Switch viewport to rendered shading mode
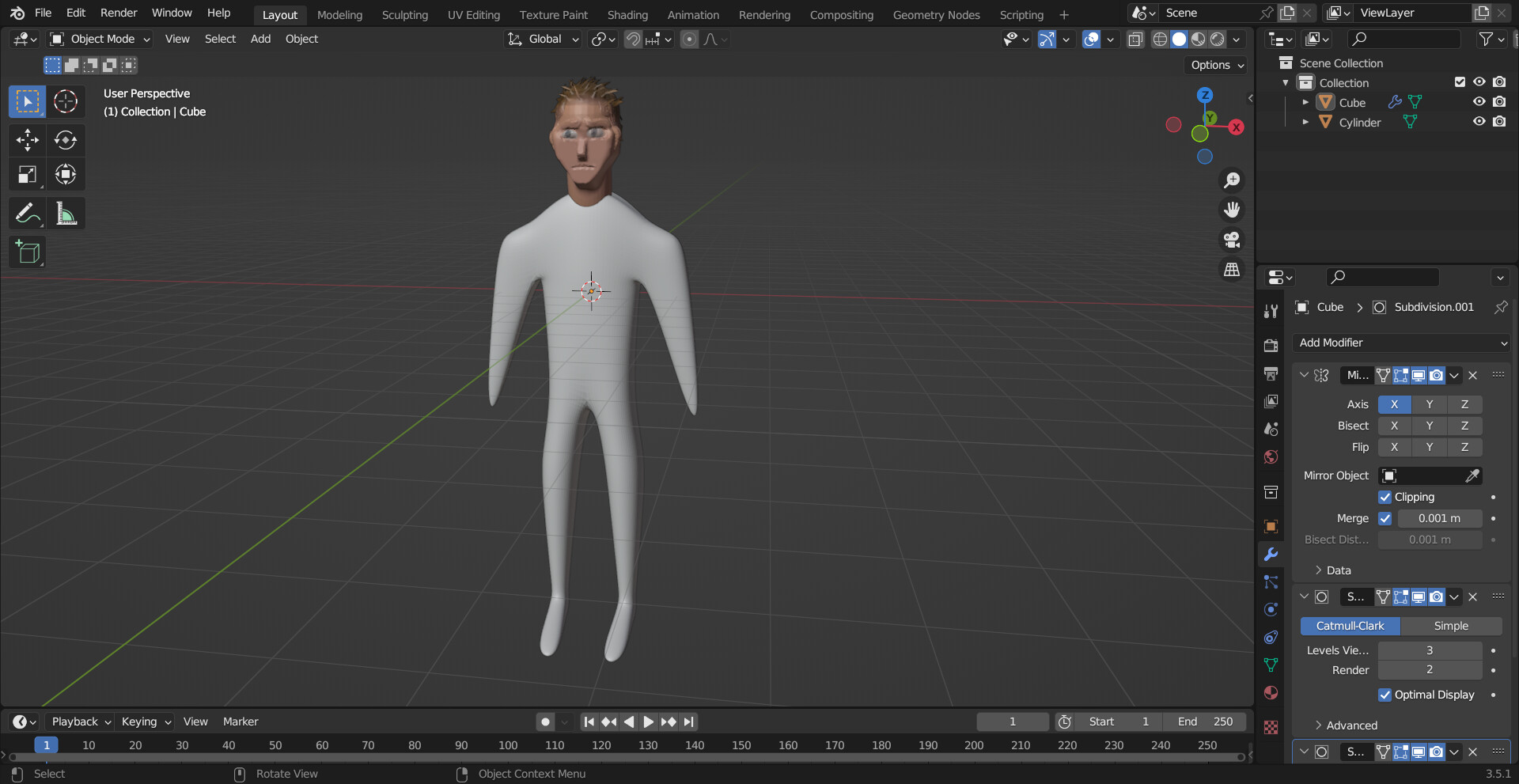Screen dimensions: 1519x784 1216,39
